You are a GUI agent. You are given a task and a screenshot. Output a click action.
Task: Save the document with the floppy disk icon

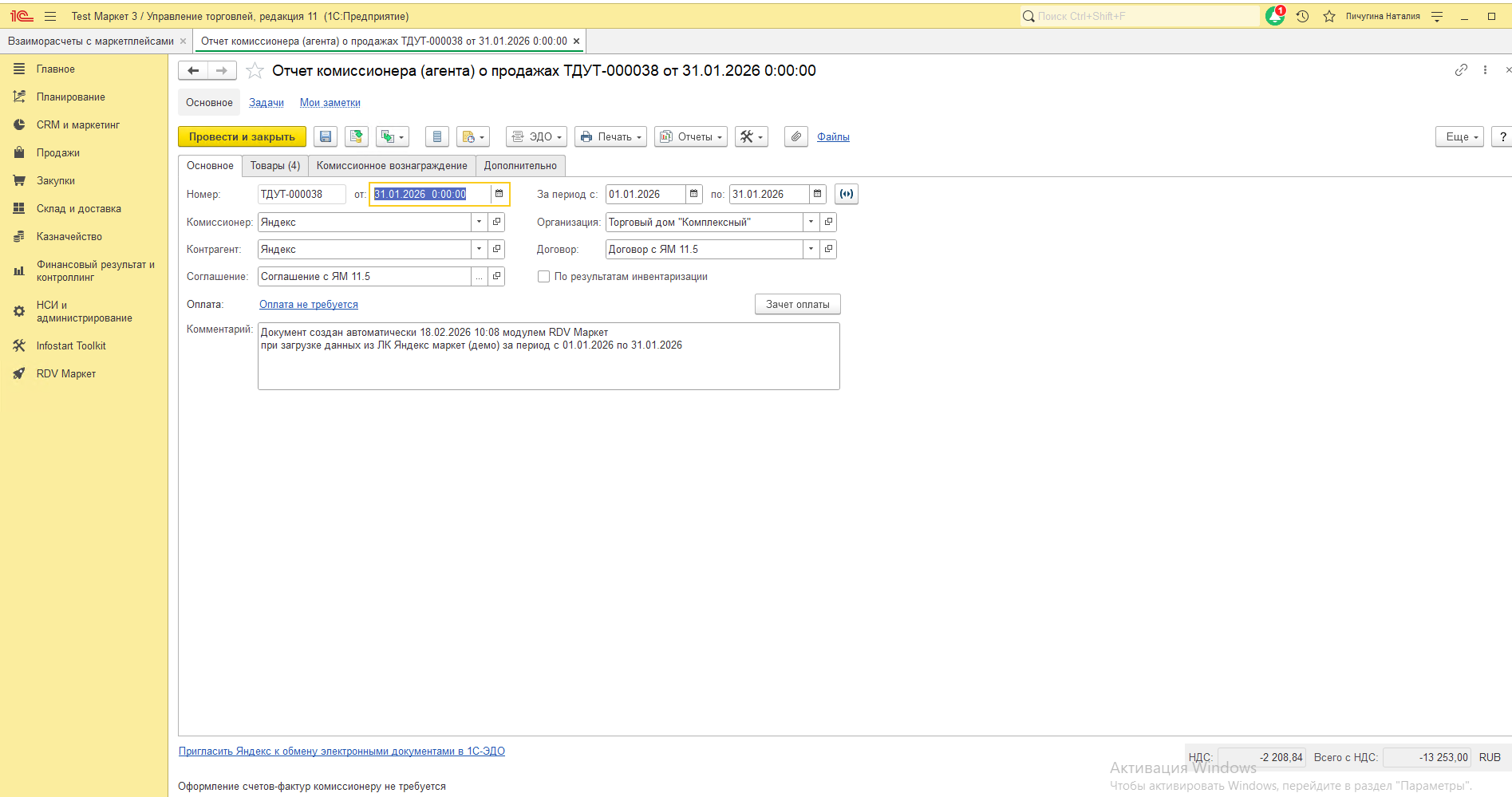coord(326,136)
